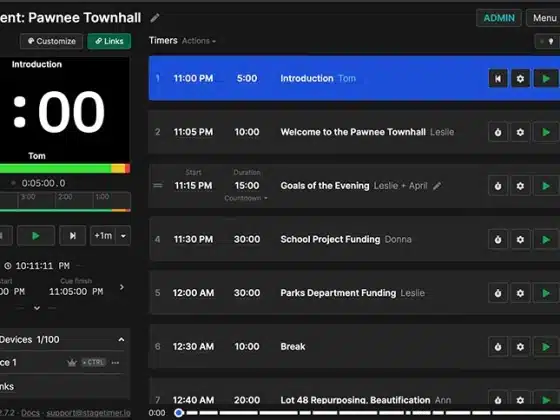Click the 30:00 duration for School Project Funding

coord(247,239)
